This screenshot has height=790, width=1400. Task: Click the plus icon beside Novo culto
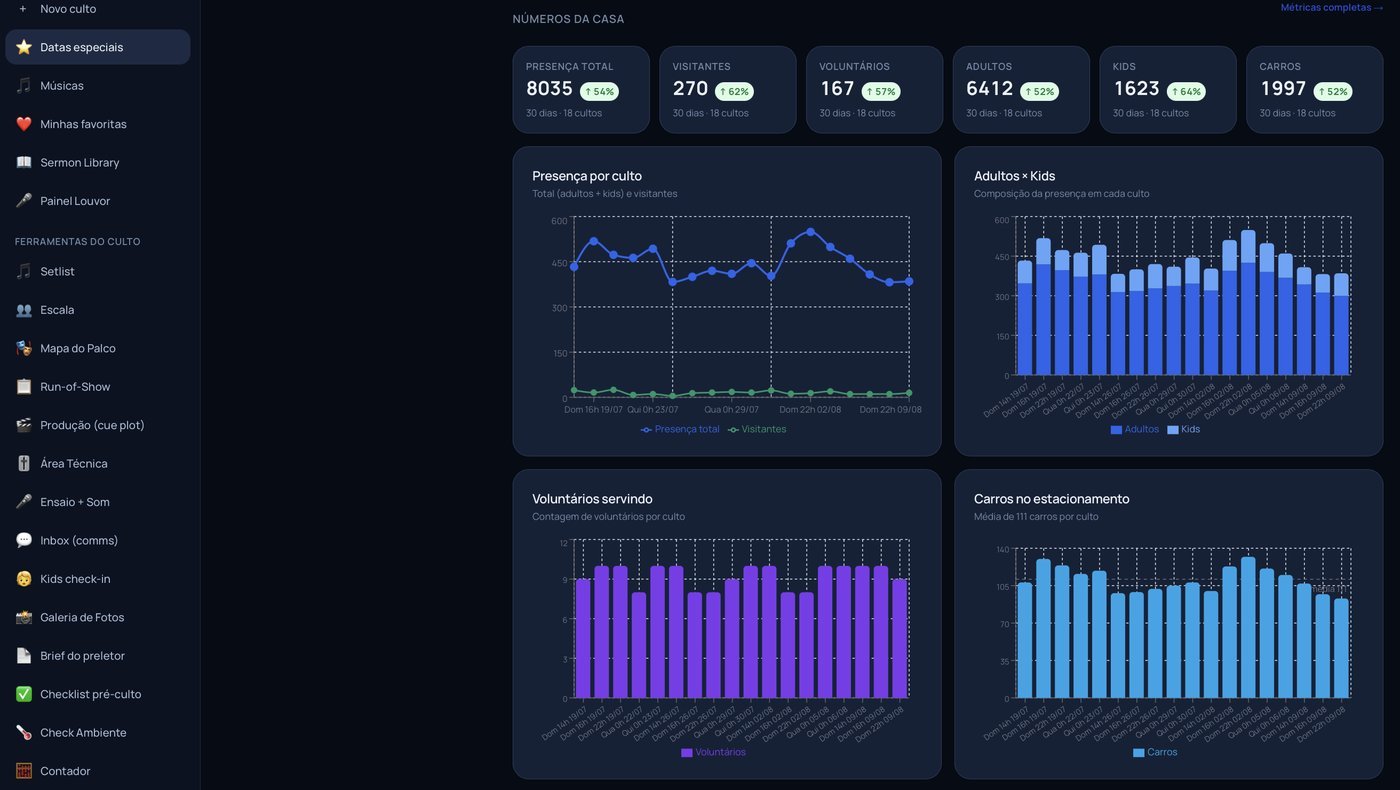tap(23, 8)
